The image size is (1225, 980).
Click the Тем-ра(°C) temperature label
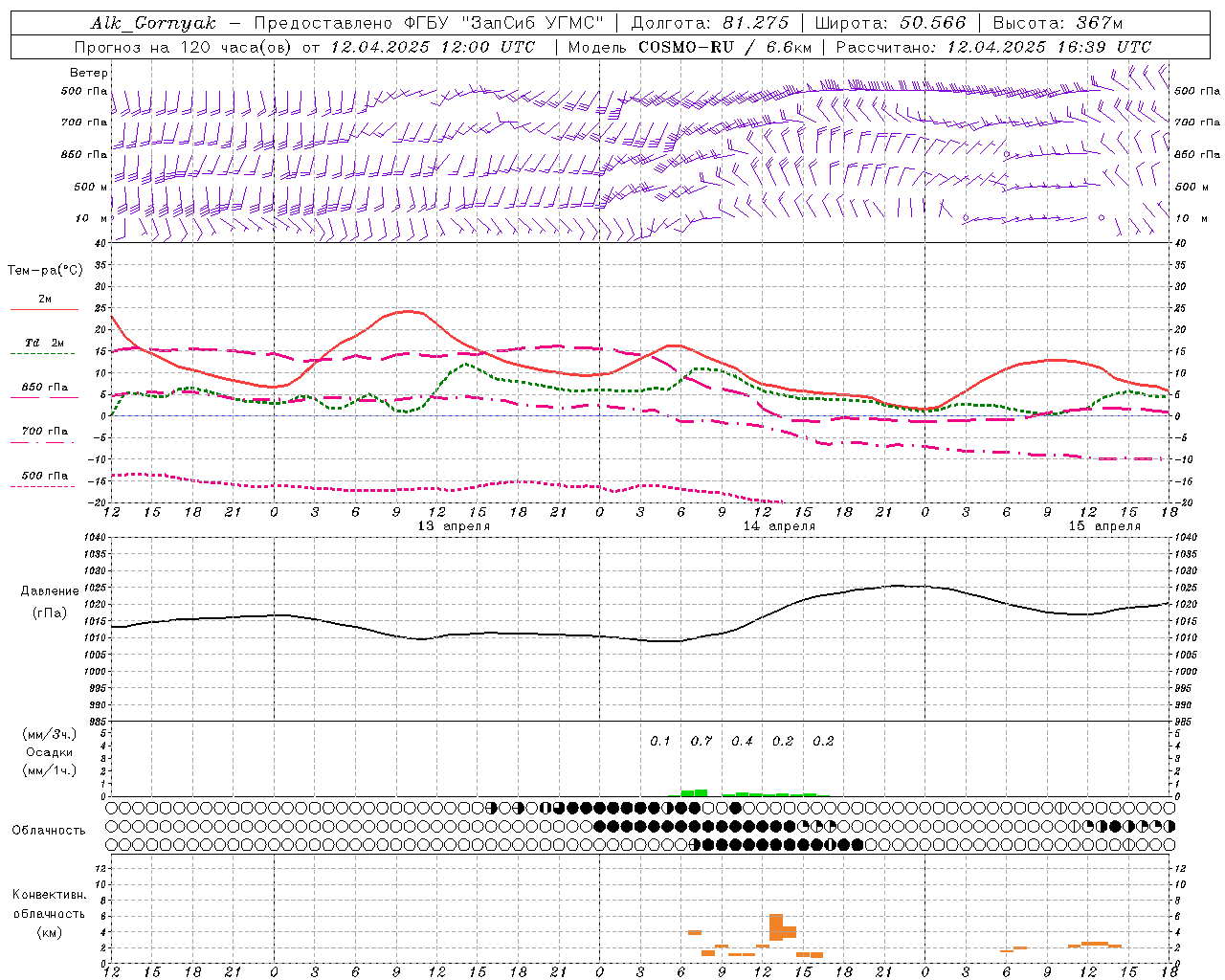click(45, 271)
